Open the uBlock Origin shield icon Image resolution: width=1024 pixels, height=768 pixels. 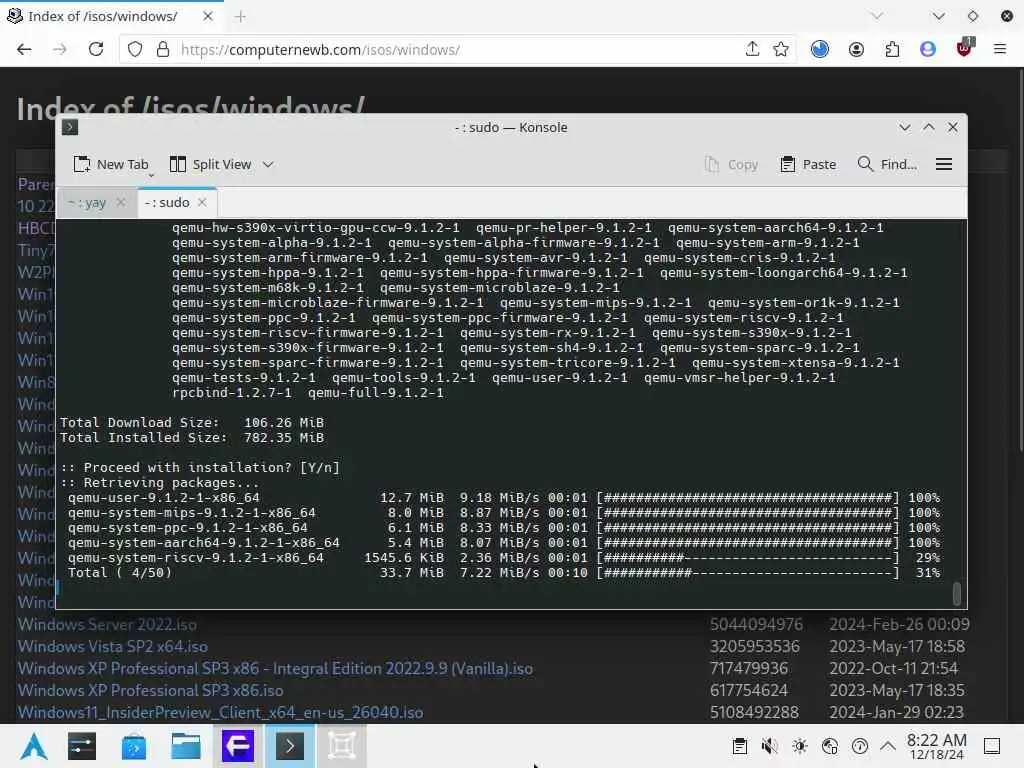click(965, 48)
